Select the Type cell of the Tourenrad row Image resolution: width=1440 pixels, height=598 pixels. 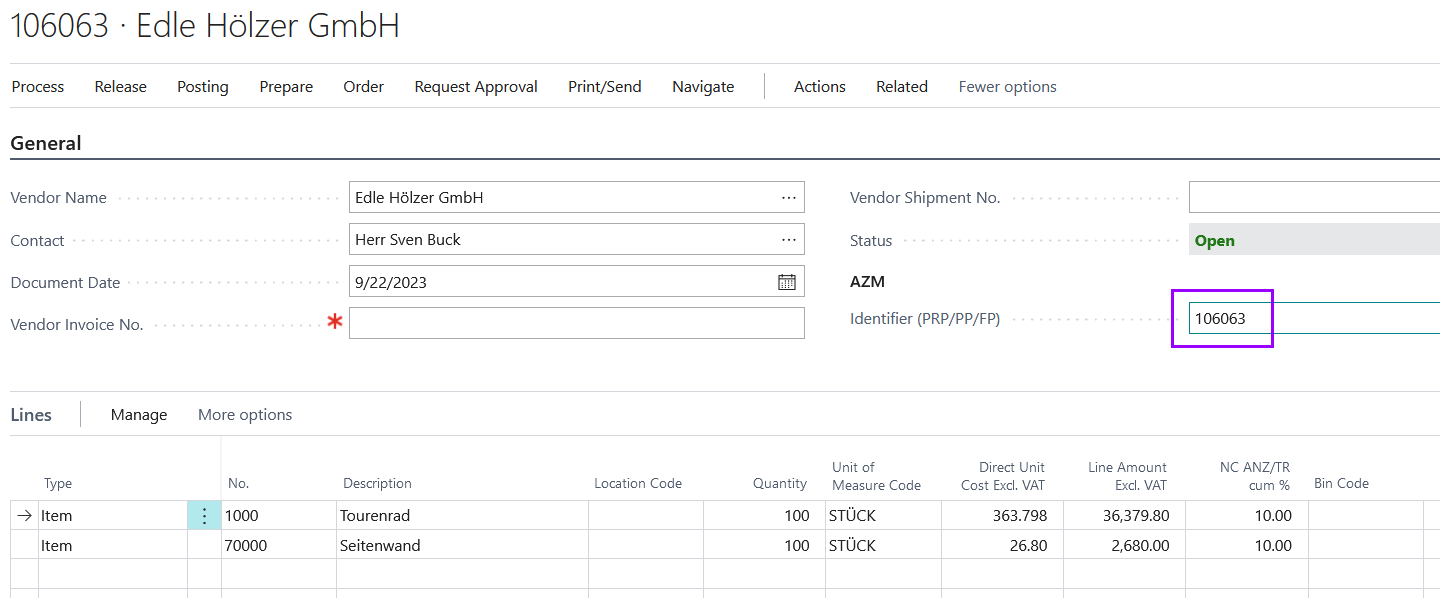[113, 516]
